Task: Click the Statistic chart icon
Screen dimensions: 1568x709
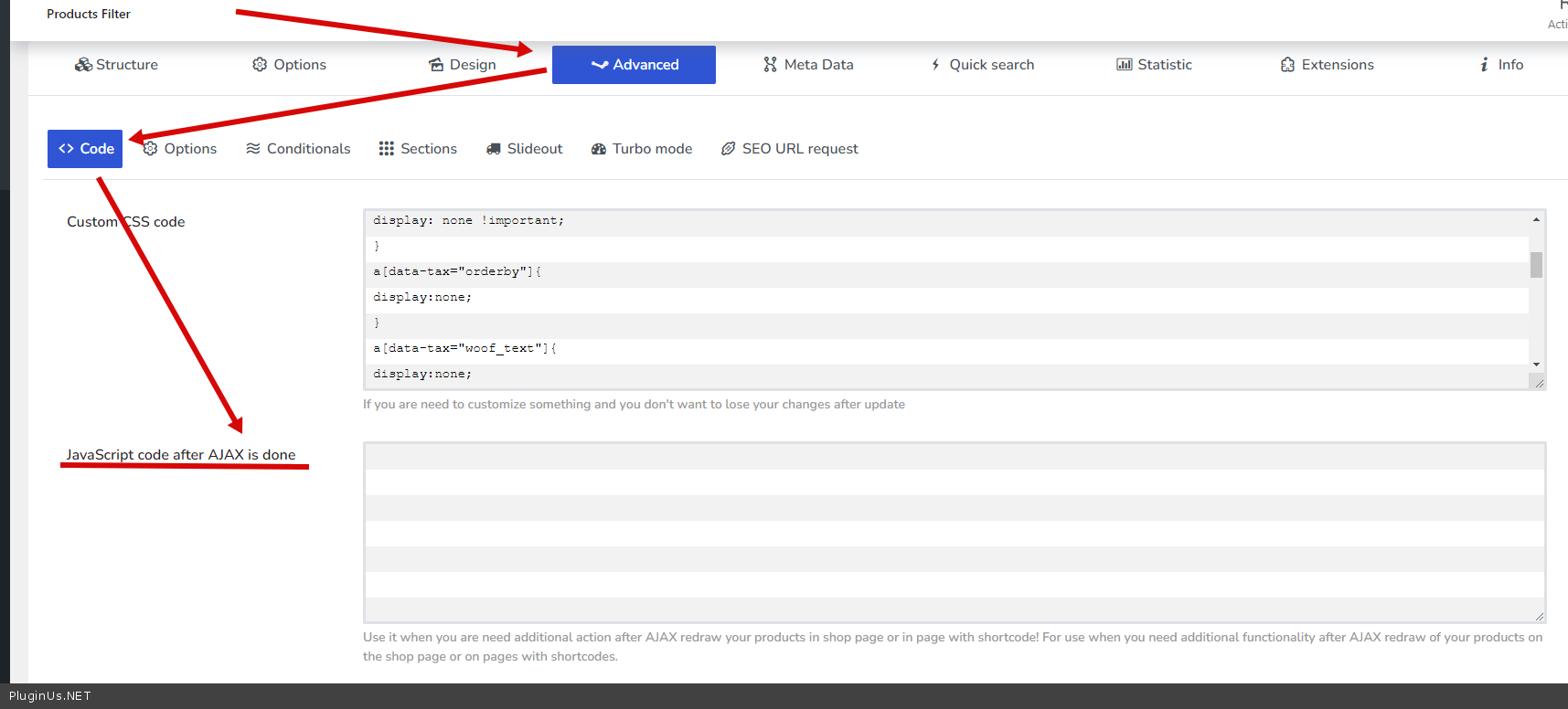Action: point(1124,65)
